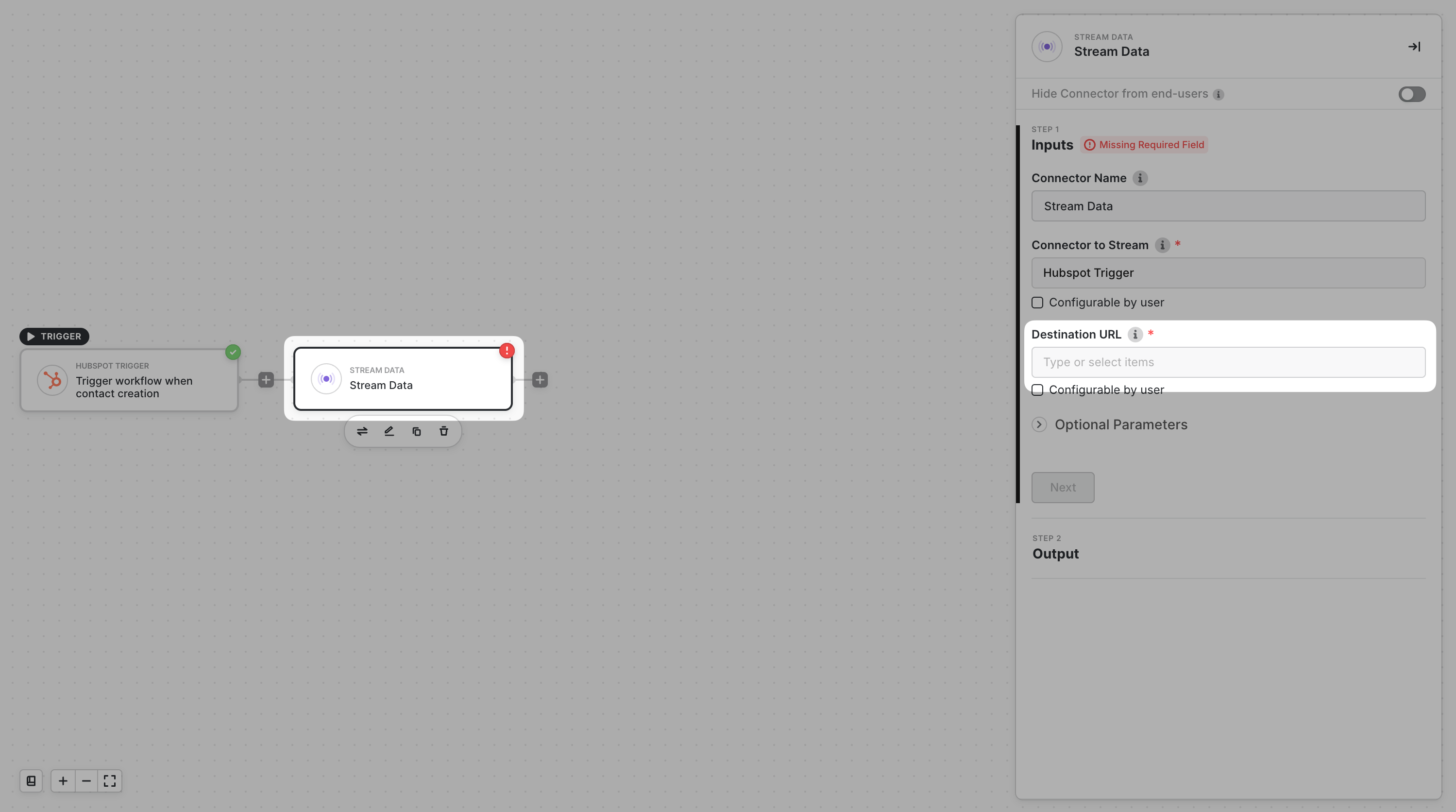Collapse the Stream Data side panel
The height and width of the screenshot is (812, 1456).
coord(1414,47)
